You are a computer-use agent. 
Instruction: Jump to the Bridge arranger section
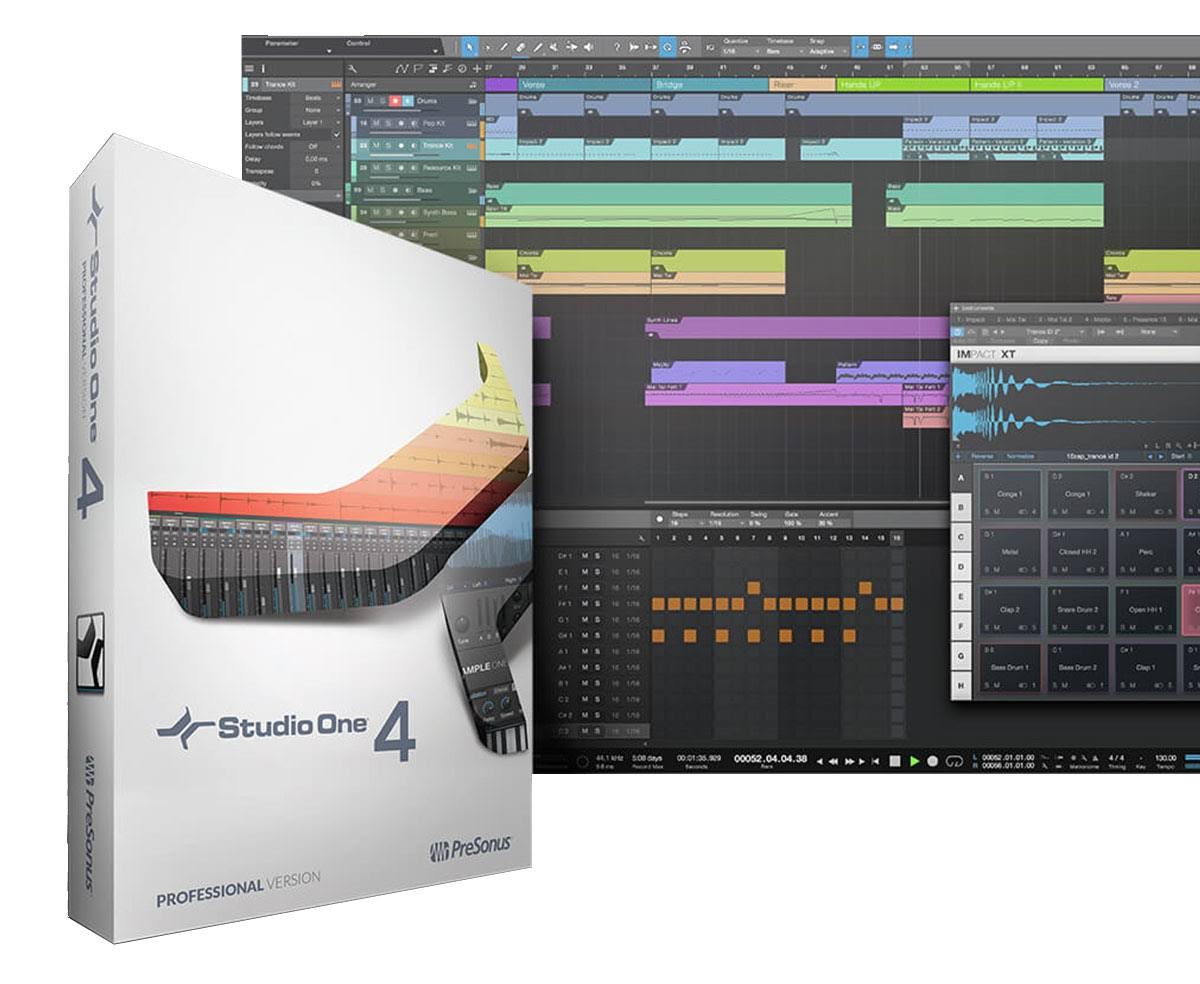(x=708, y=85)
